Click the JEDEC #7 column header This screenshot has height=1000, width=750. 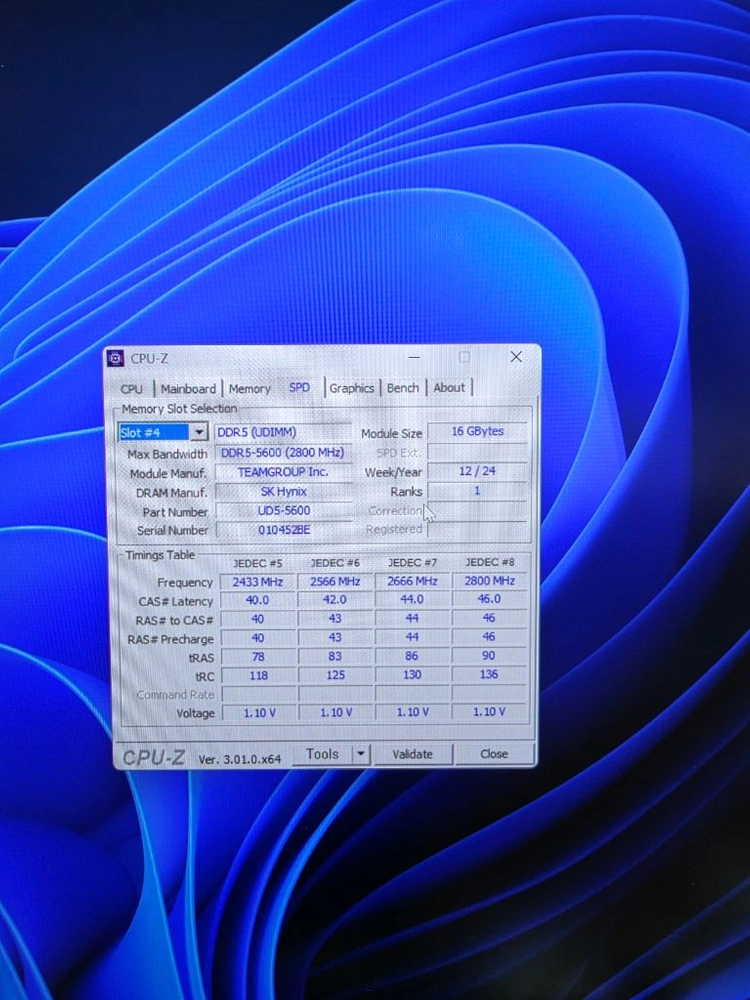pos(413,562)
